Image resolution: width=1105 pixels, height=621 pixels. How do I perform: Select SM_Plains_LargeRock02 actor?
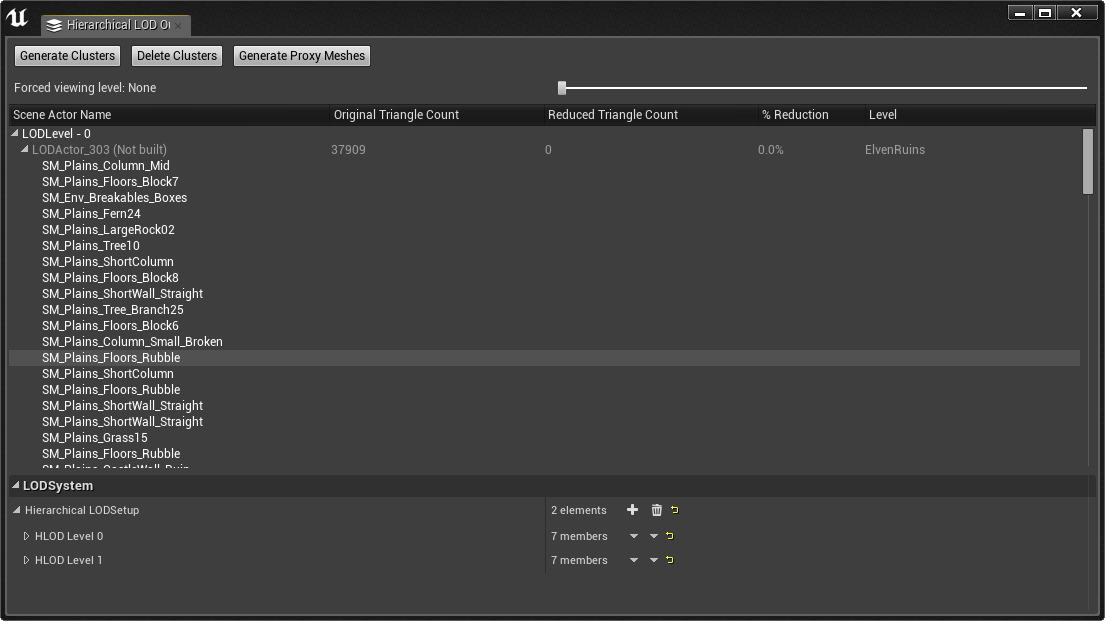click(108, 230)
